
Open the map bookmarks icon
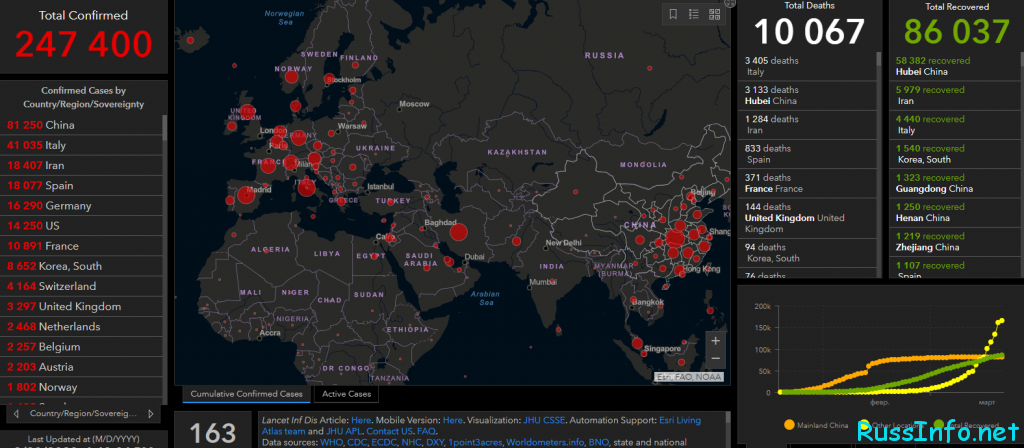pos(673,14)
